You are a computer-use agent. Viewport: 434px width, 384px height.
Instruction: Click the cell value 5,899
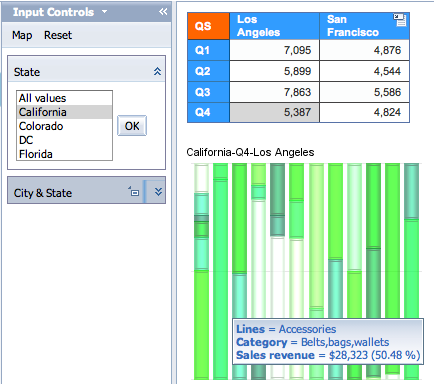pos(274,71)
